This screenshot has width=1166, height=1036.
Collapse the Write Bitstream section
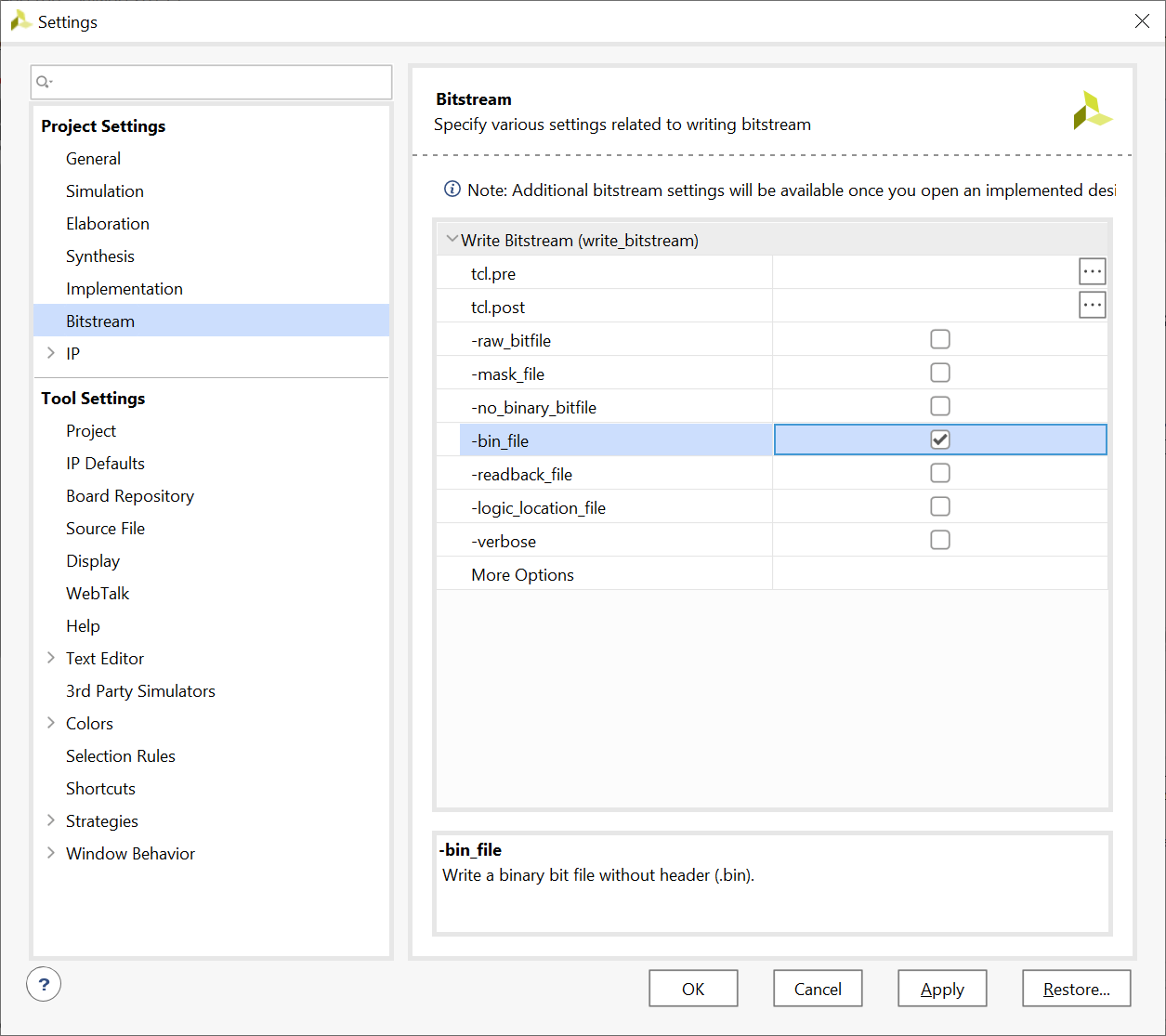(x=452, y=240)
